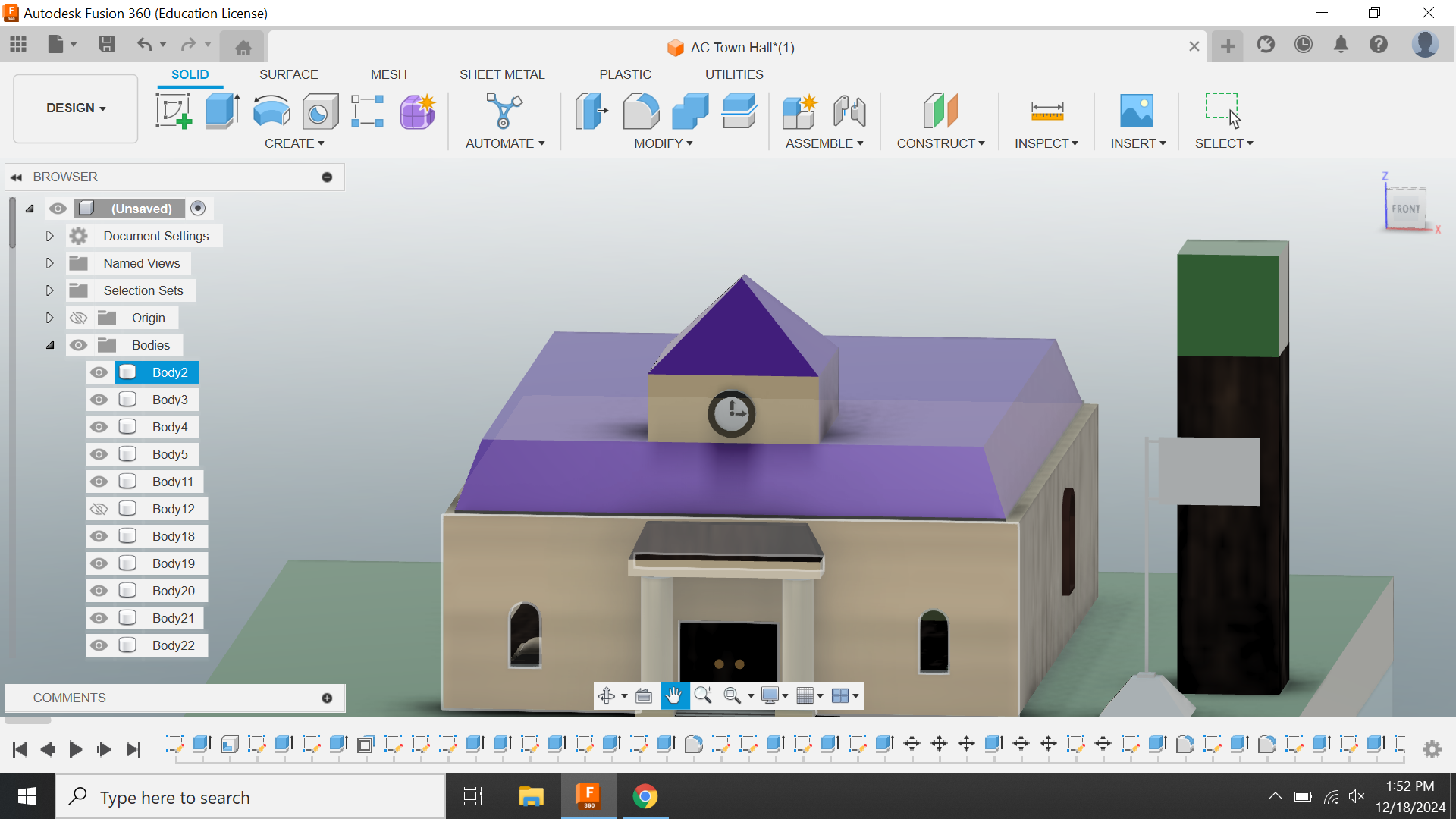1456x819 pixels.
Task: Collapse the BROWSER panel arrows
Action: [16, 177]
